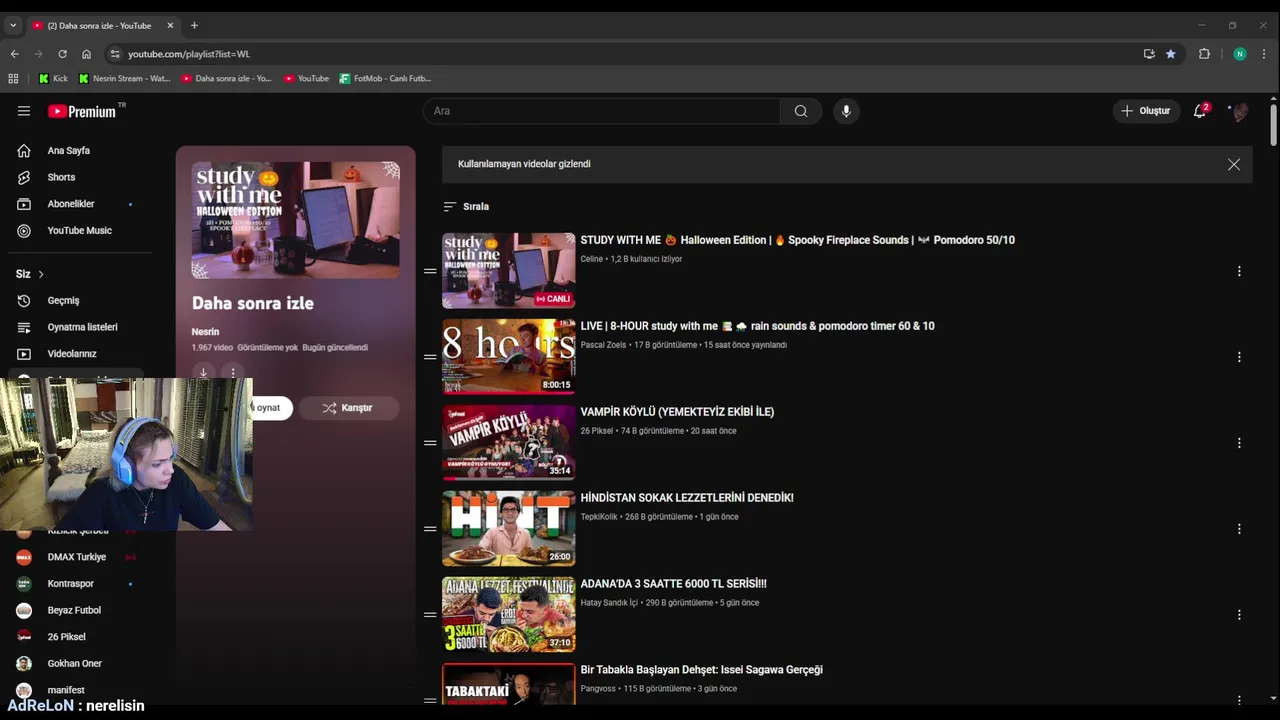1280x720 pixels.
Task: Open playlist more options icon
Action: click(233, 372)
